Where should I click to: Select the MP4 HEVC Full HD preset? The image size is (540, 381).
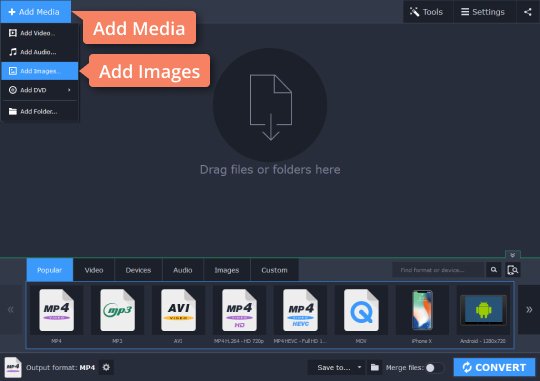[300, 315]
